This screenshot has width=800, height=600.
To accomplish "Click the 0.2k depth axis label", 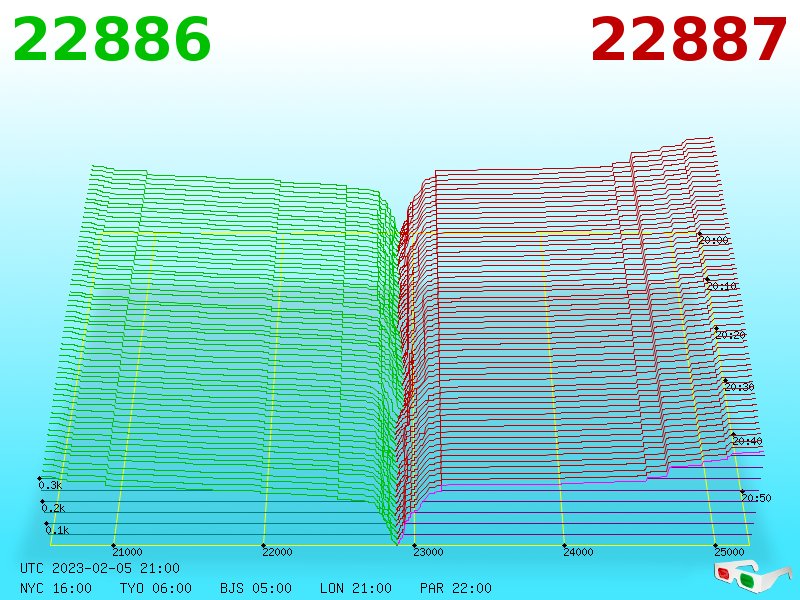I will click(54, 508).
